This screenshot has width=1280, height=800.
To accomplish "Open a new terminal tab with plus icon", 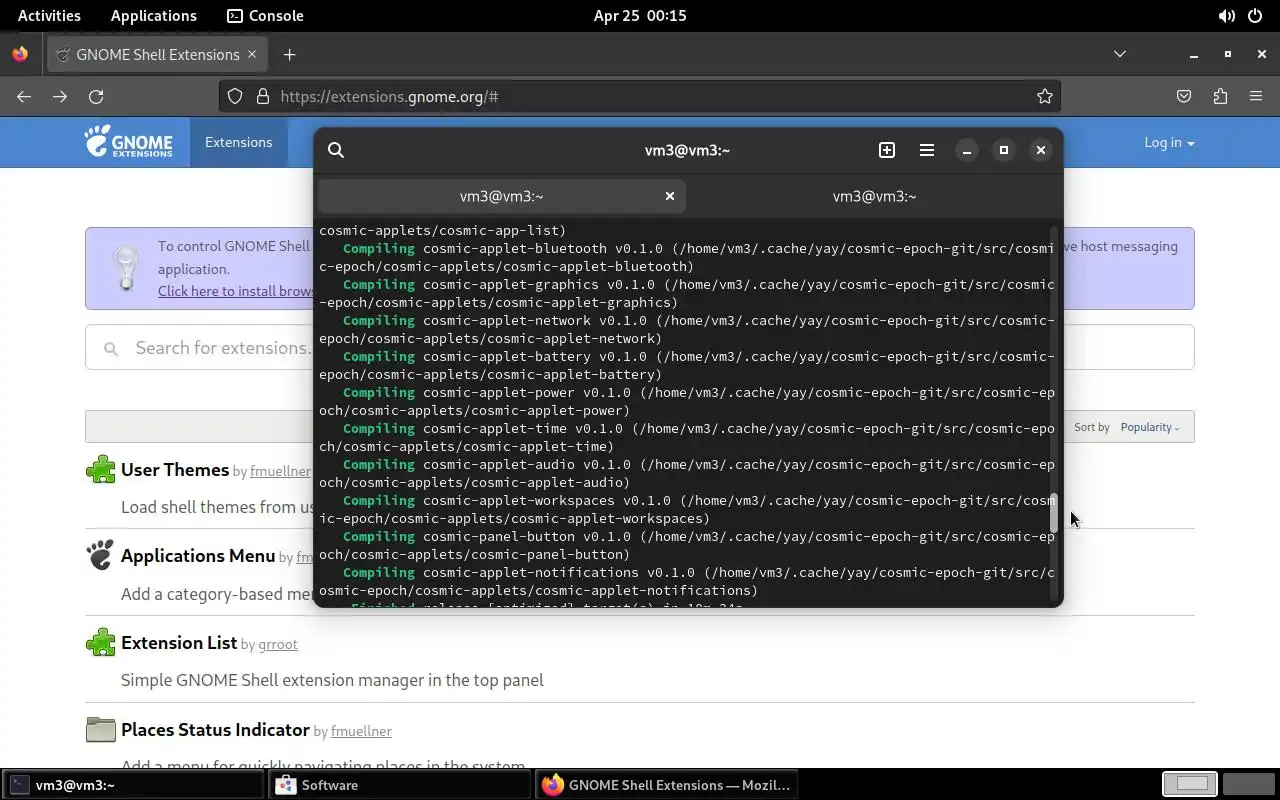I will pos(887,150).
